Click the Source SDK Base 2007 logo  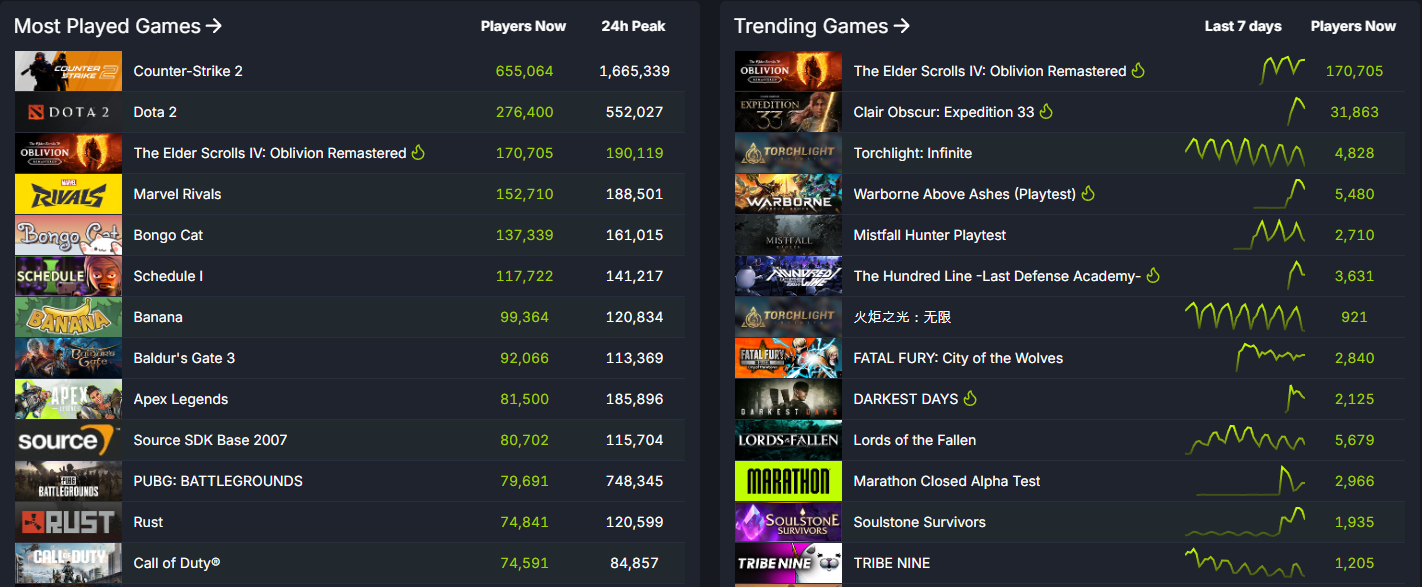tap(68, 440)
